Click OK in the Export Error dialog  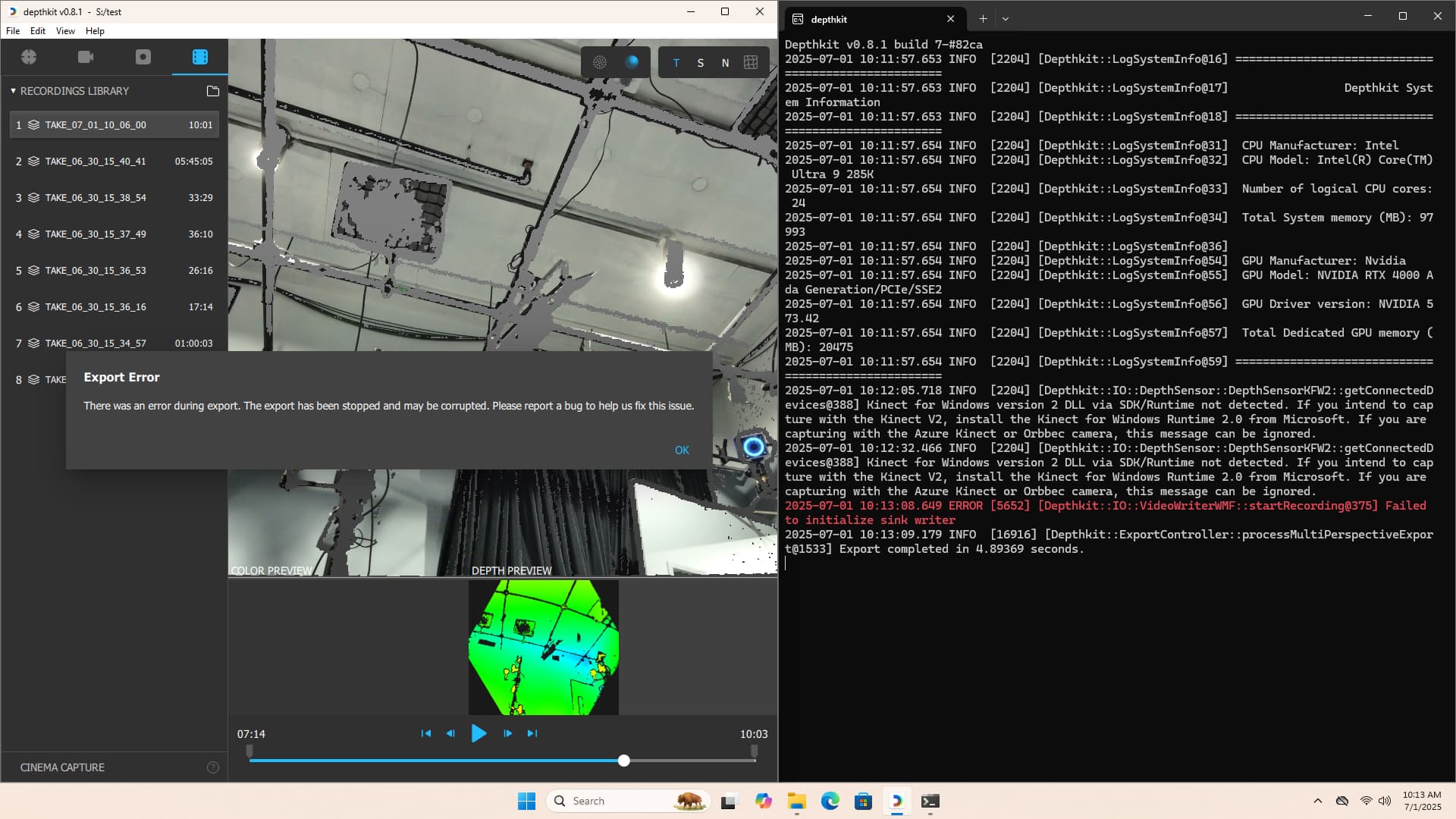point(682,450)
